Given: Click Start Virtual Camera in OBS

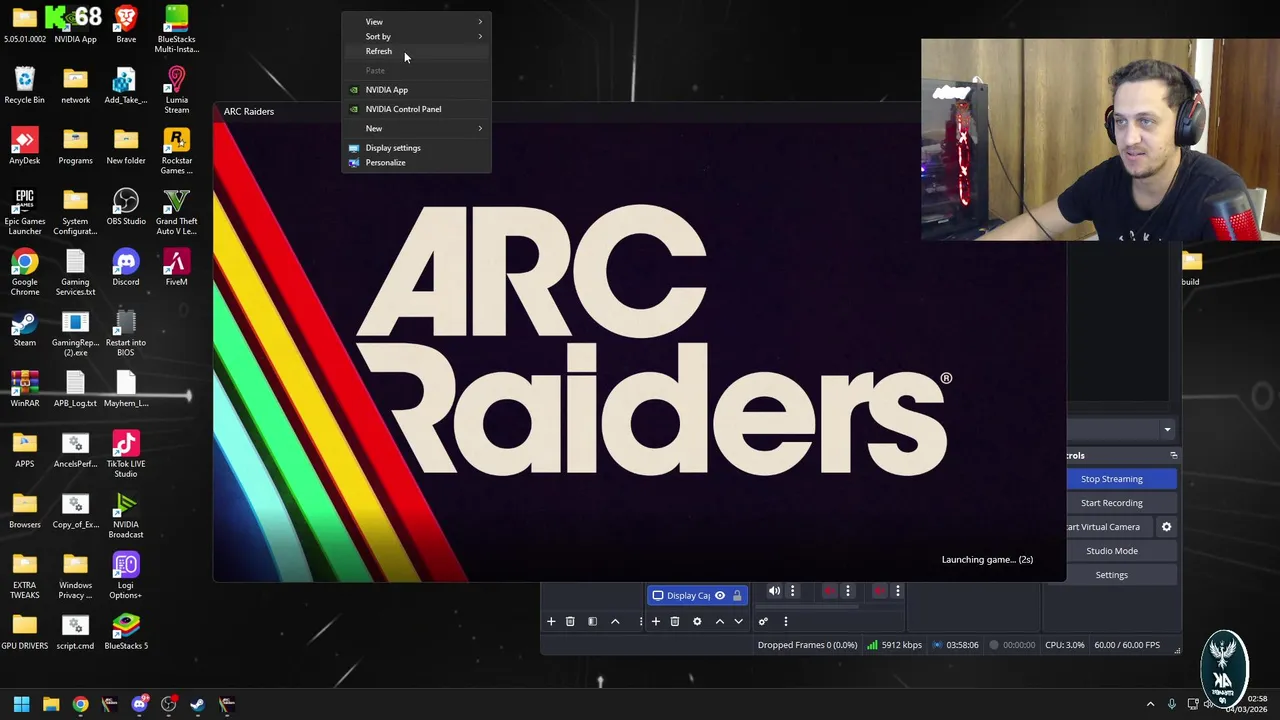Looking at the screenshot, I should pyautogui.click(x=1108, y=527).
